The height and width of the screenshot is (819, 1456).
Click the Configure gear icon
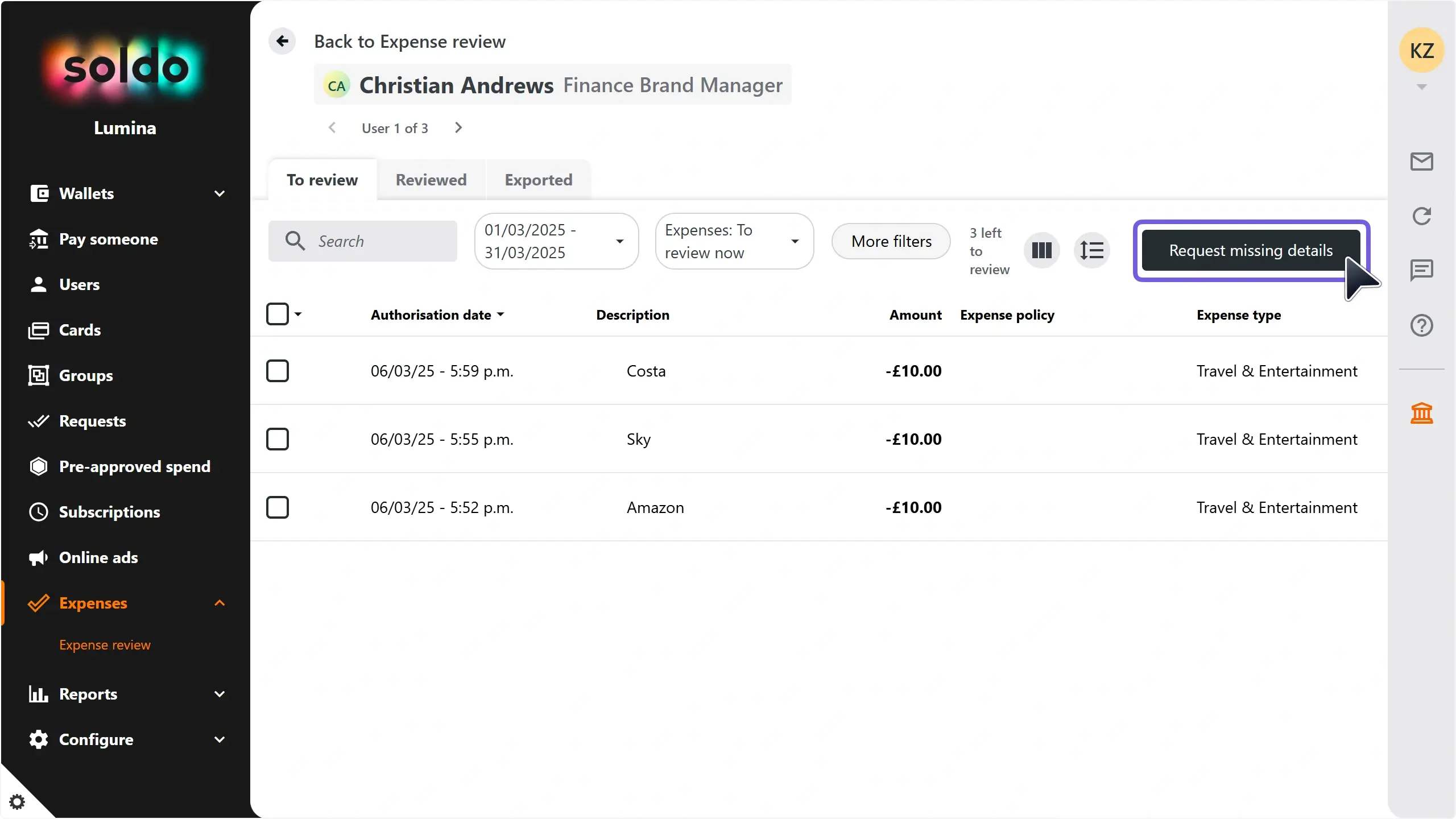(x=39, y=739)
